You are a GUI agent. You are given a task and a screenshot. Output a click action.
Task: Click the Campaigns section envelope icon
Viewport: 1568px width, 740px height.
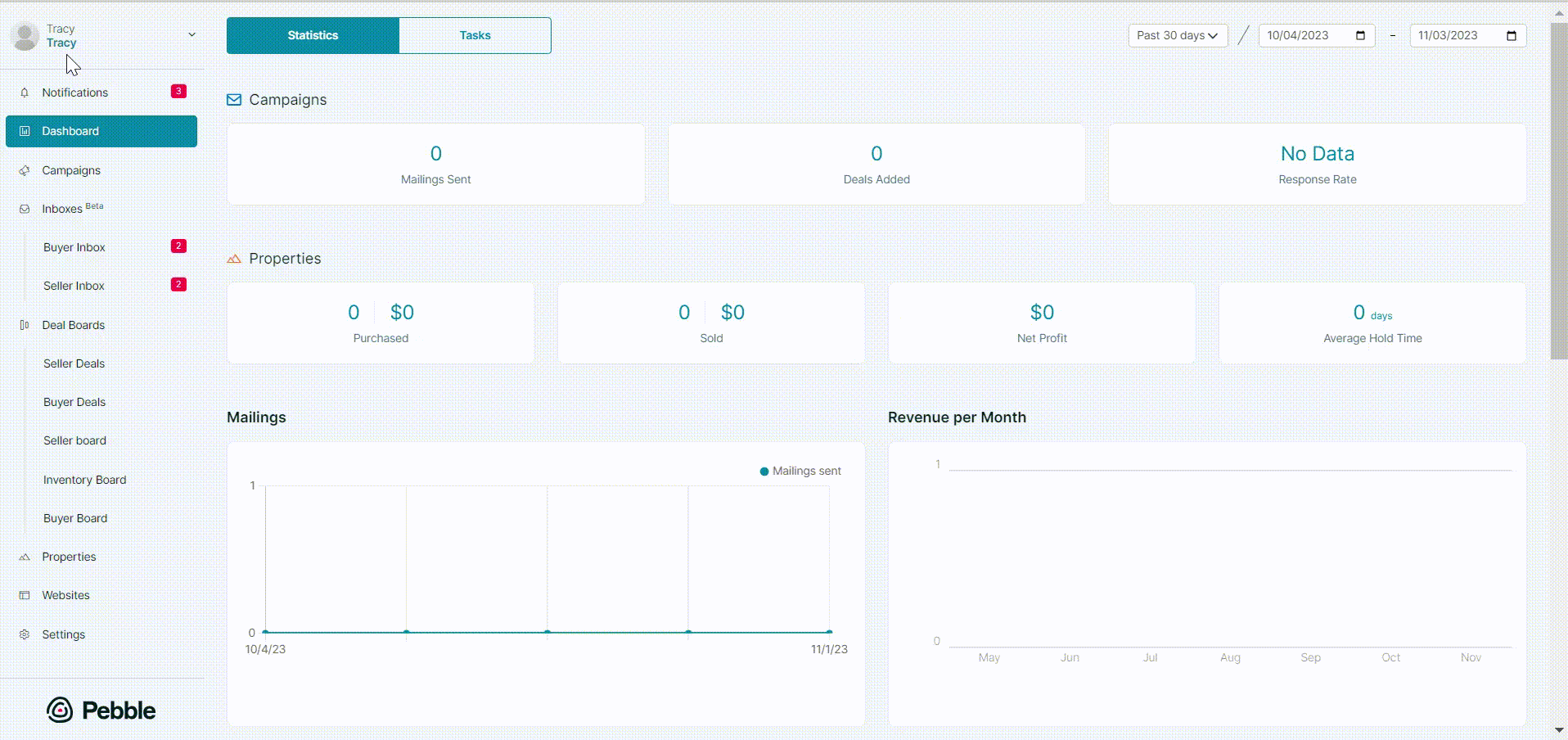point(234,100)
